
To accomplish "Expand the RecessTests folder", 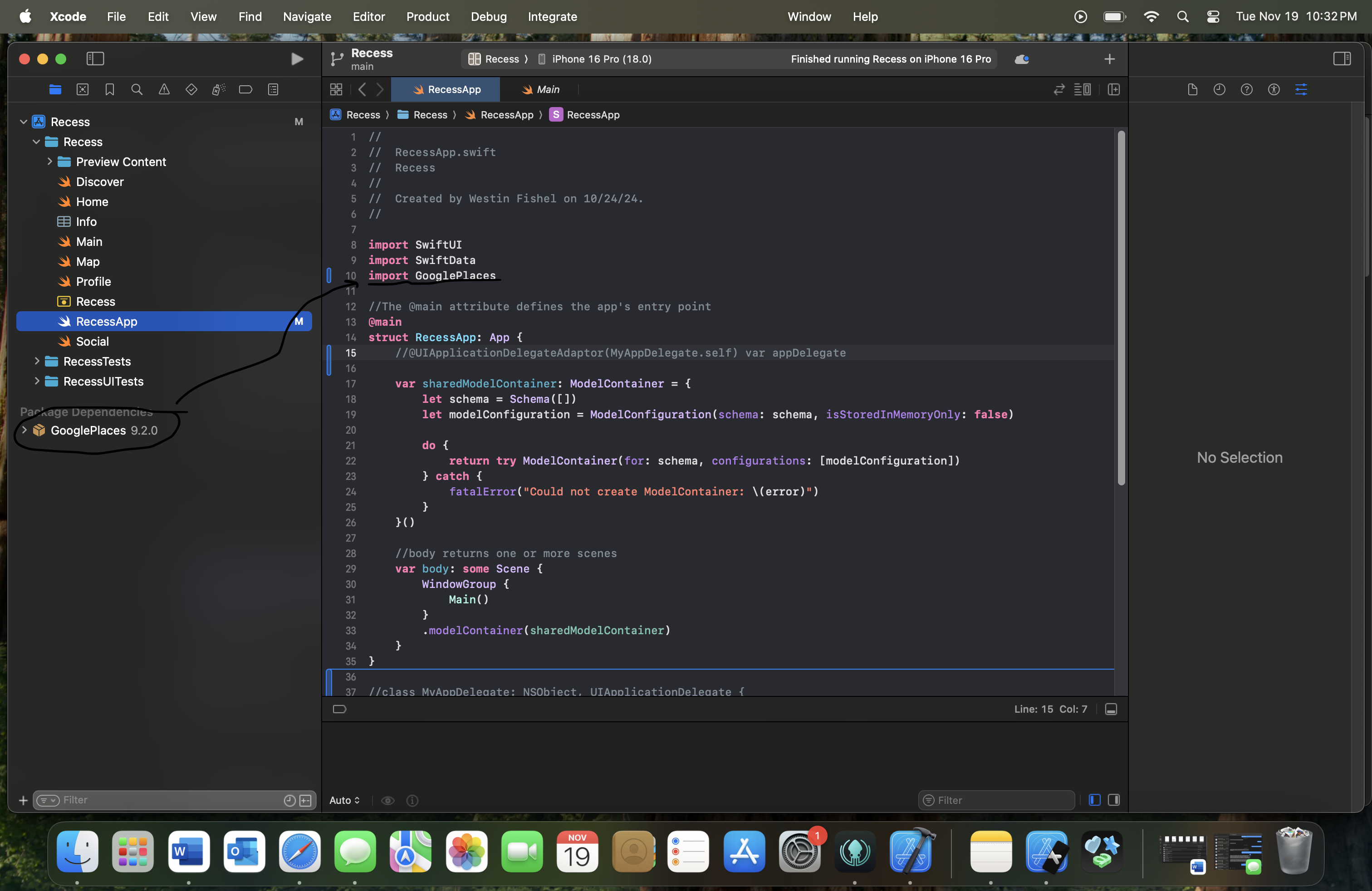I will [x=37, y=361].
